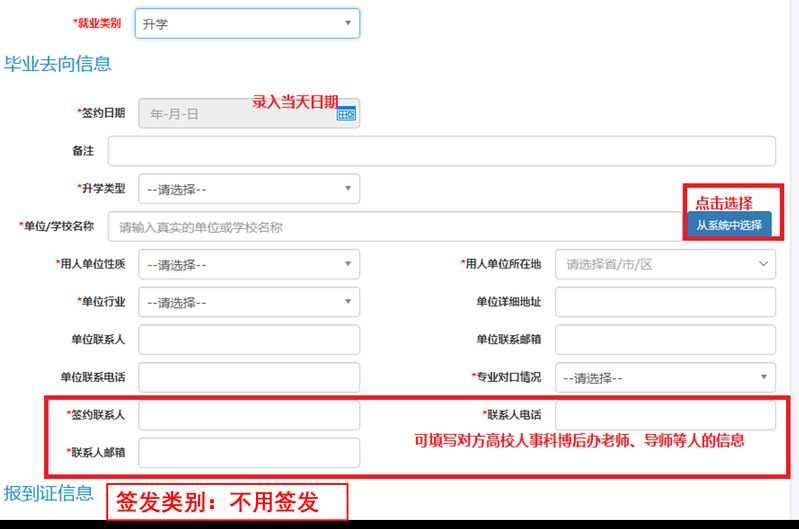Image resolution: width=799 pixels, height=529 pixels.
Task: Click the 报到证信息 section heading
Action: [49, 493]
